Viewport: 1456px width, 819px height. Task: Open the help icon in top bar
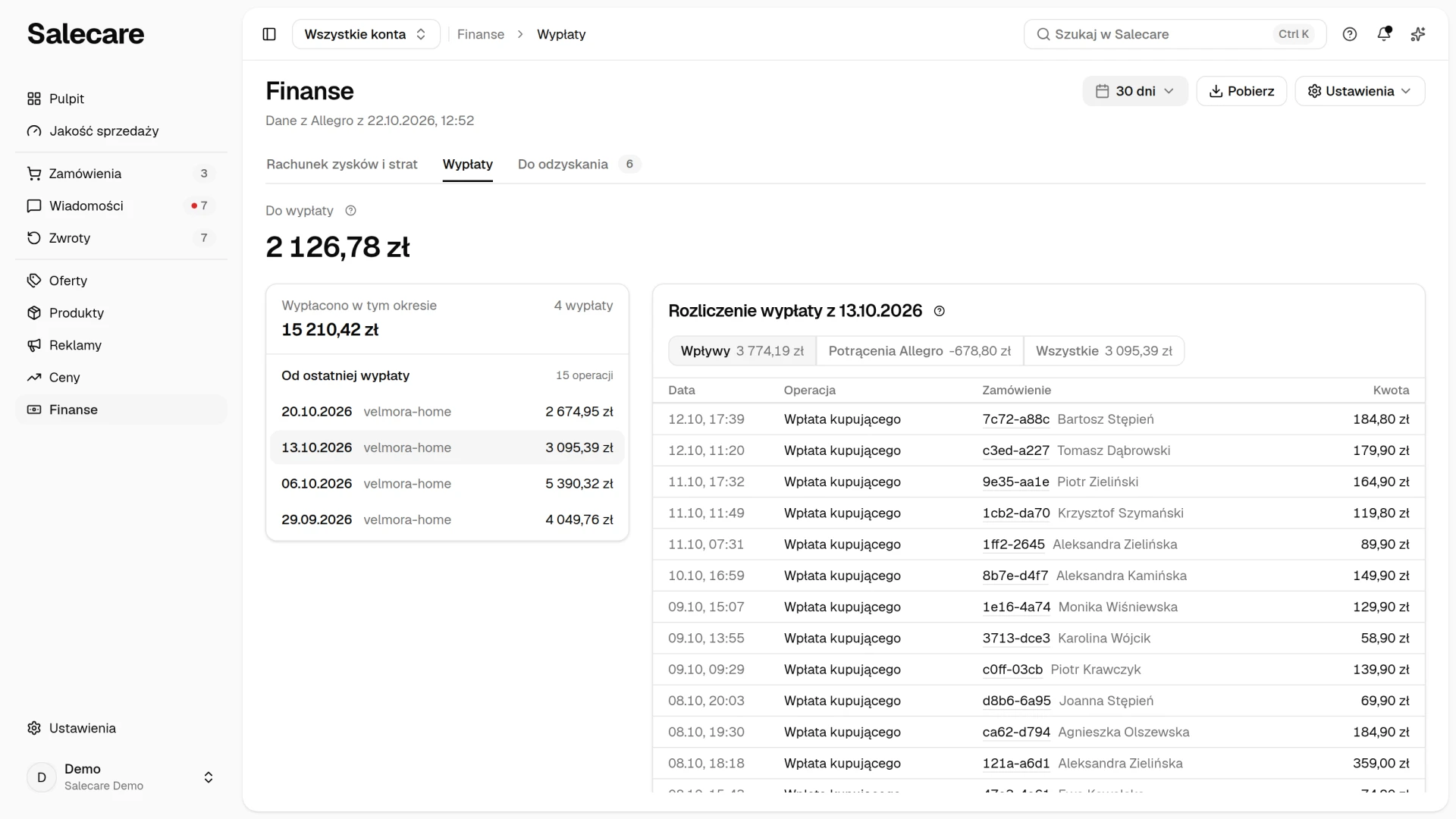(1350, 34)
